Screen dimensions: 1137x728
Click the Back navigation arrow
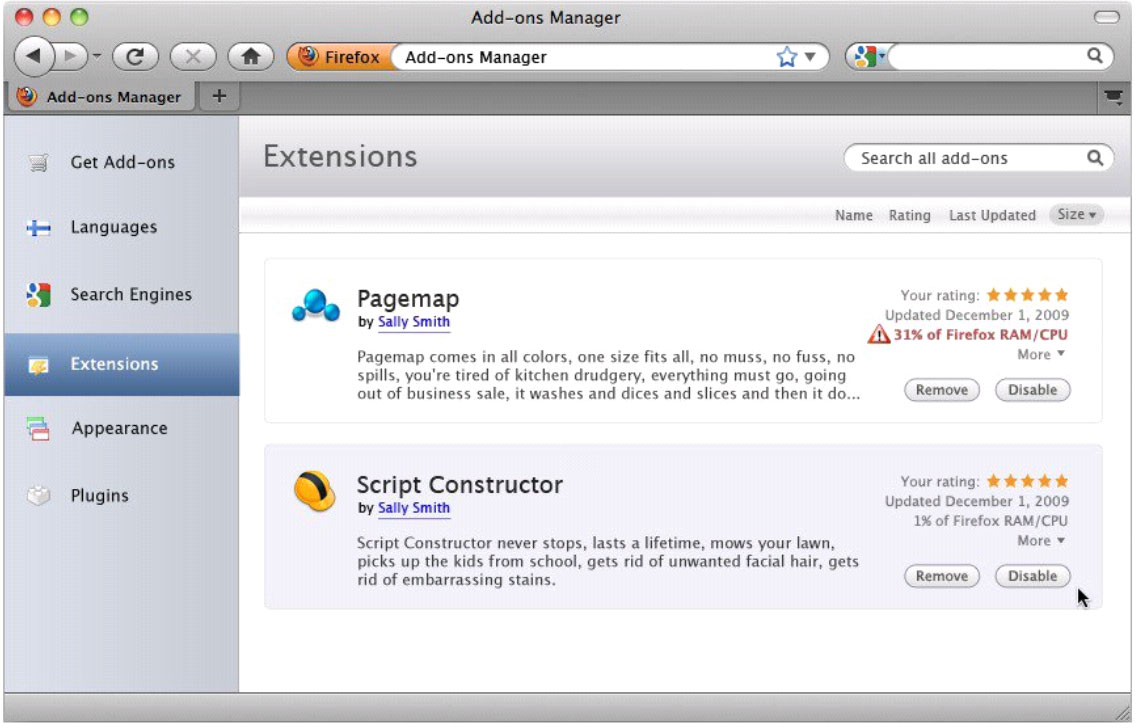point(34,57)
